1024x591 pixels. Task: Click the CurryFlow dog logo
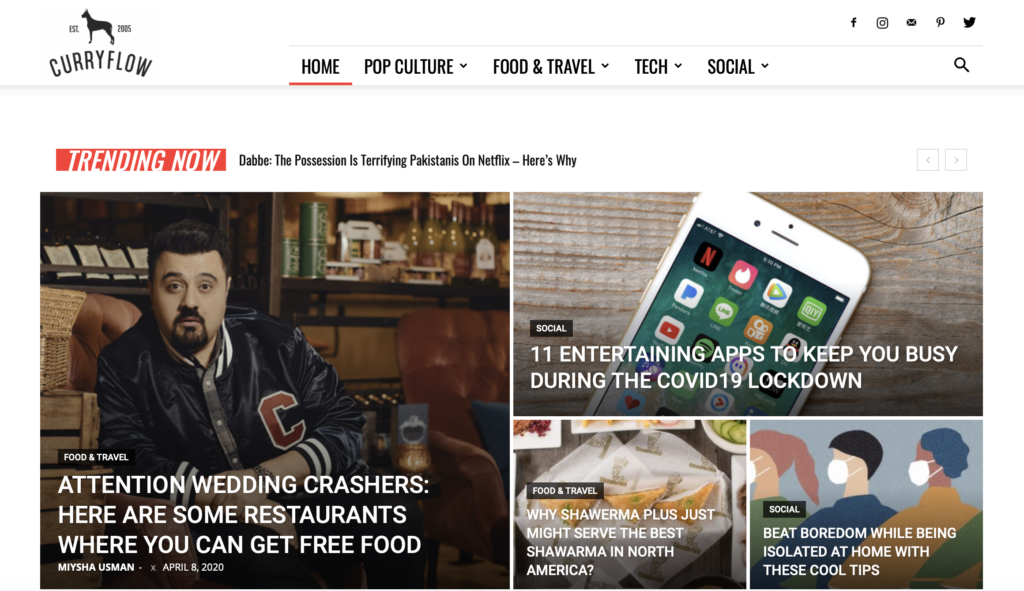(101, 42)
